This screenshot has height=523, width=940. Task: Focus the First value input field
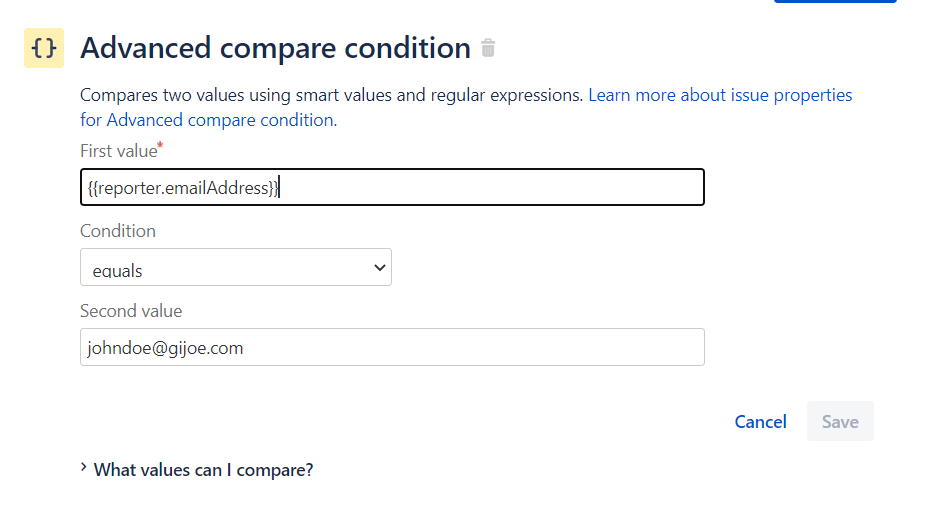pyautogui.click(x=392, y=187)
